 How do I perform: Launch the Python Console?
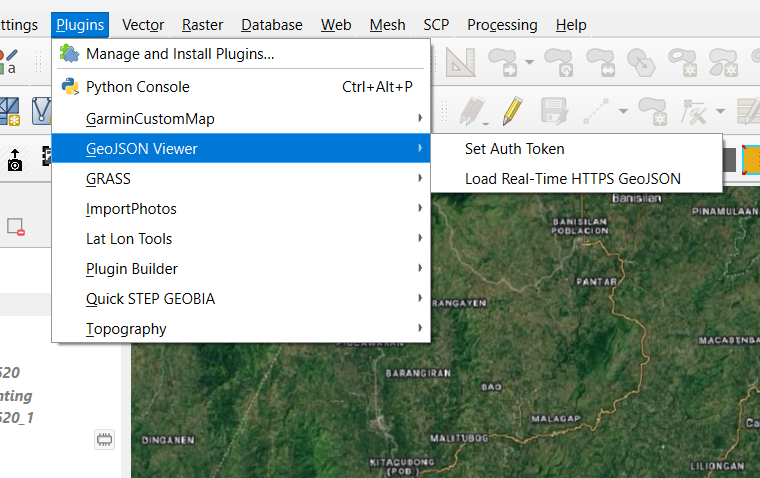[x=241, y=87]
